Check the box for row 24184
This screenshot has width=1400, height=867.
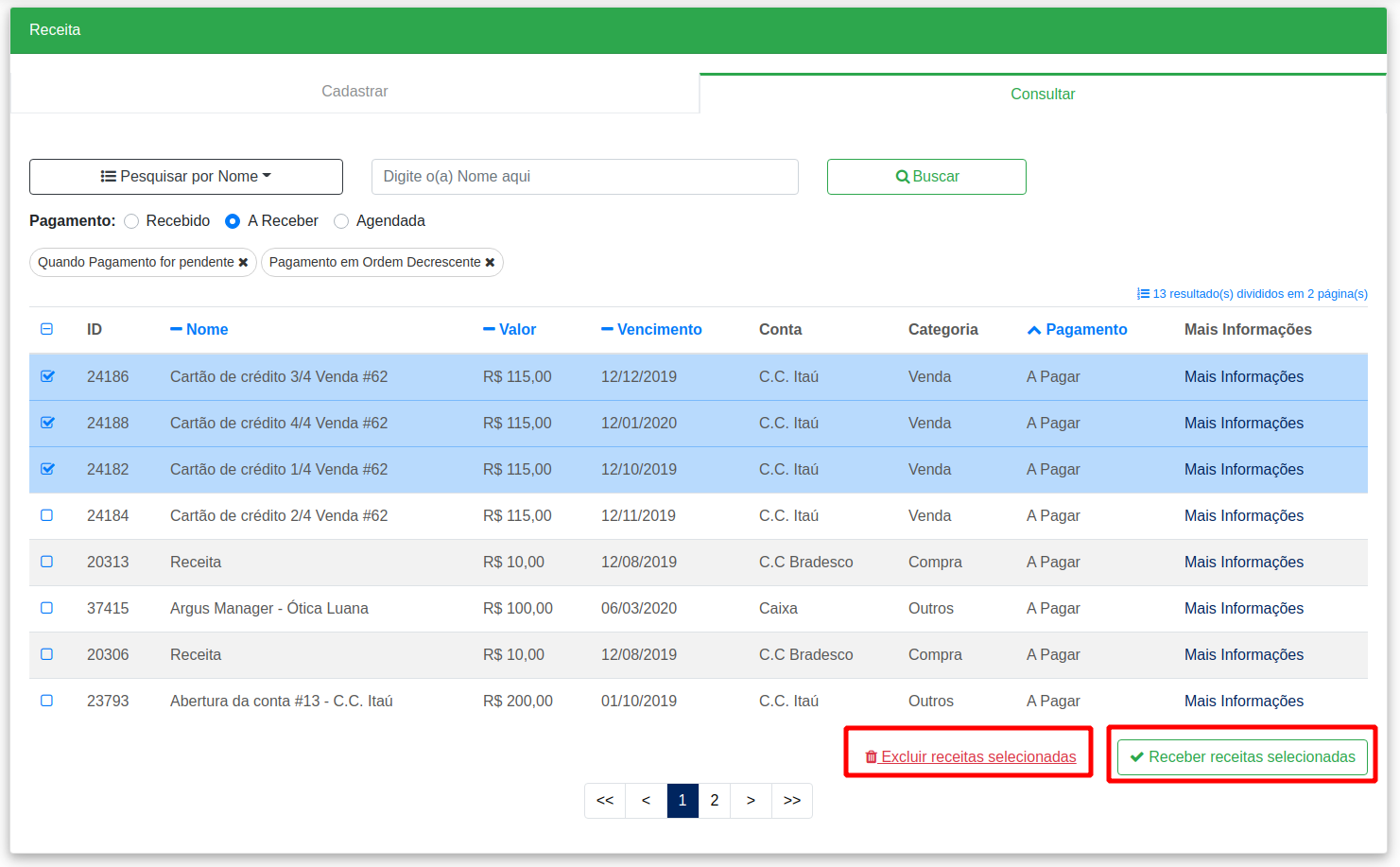click(x=47, y=515)
